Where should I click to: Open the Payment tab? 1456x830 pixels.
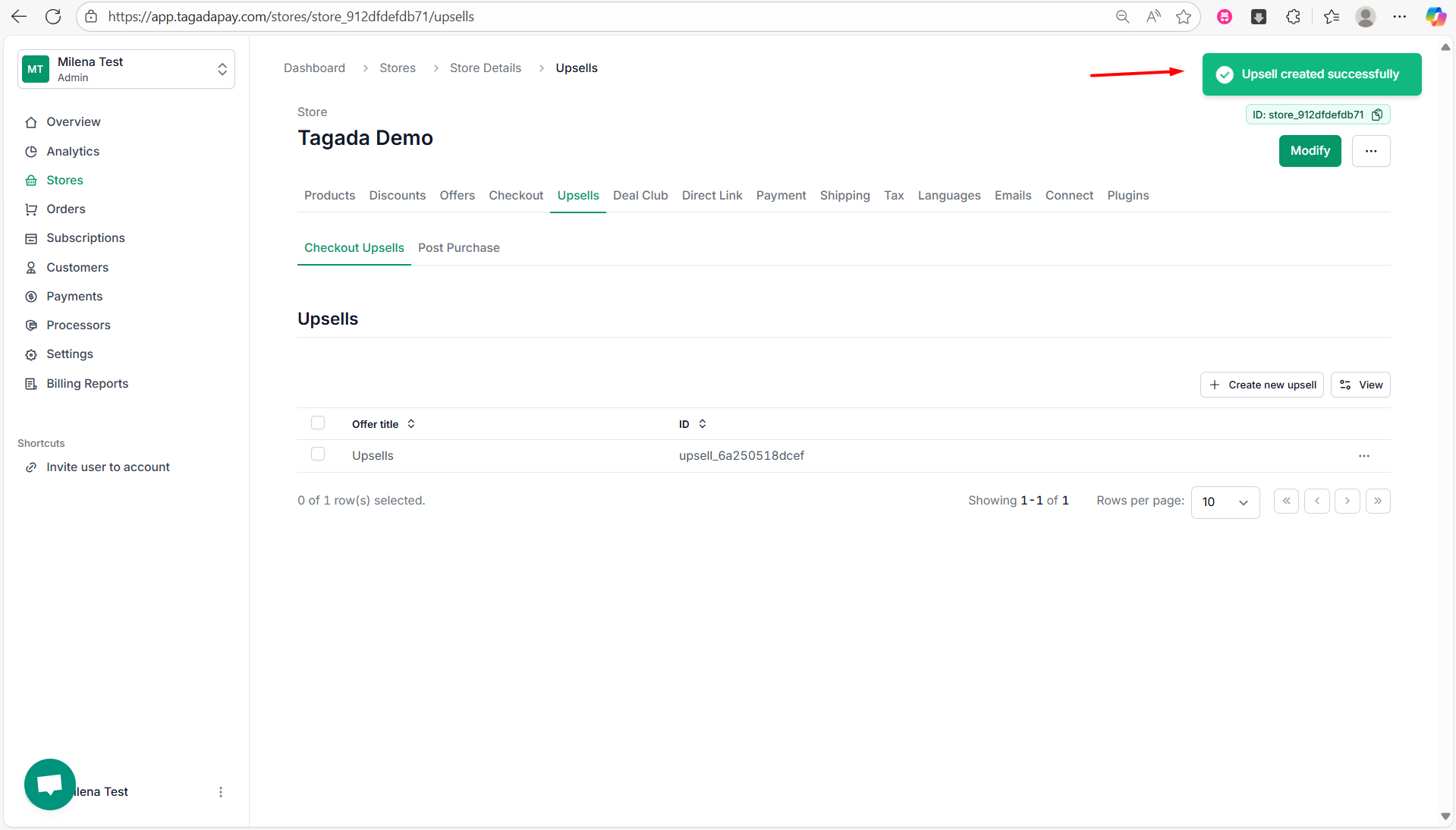[x=781, y=195]
